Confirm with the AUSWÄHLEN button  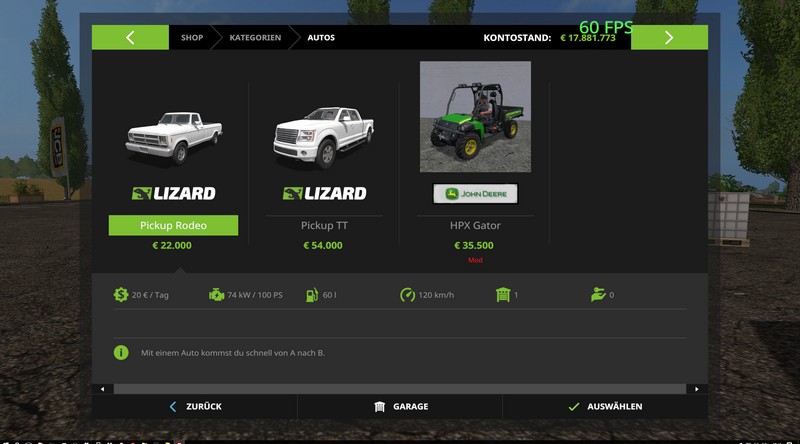click(605, 407)
